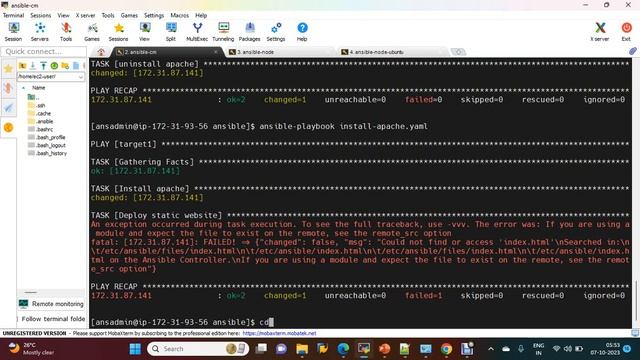Open the Terminal menu
This screenshot has height=360, width=640.
coord(13,15)
